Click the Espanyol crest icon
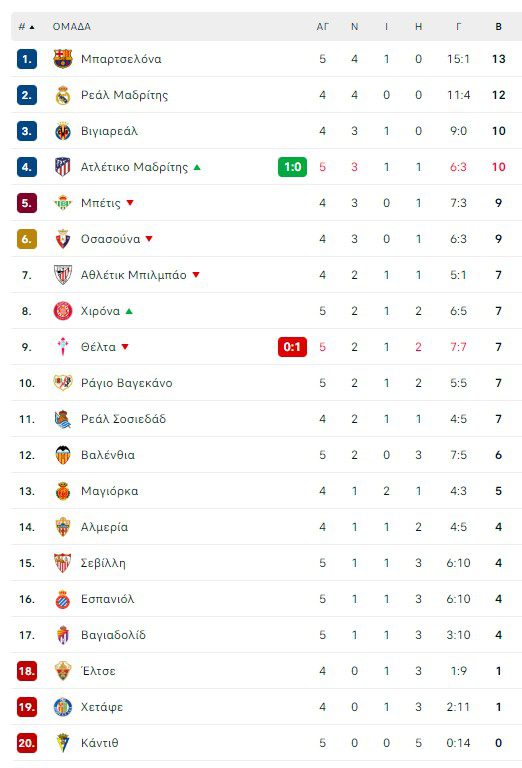 pos(63,599)
